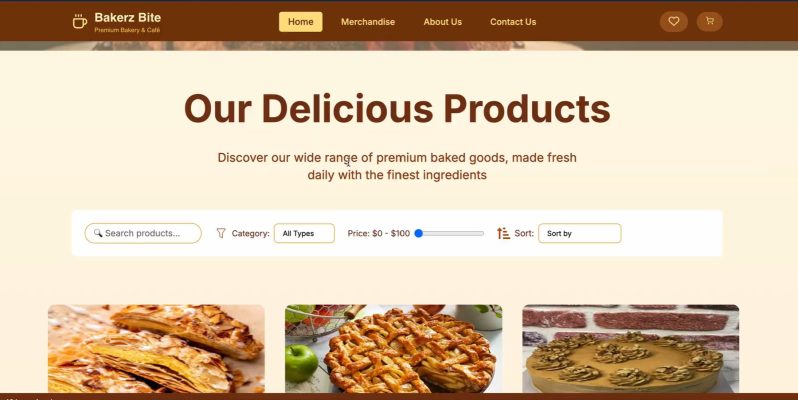Focus the Search products input field
This screenshot has height=400, width=798.
(143, 233)
